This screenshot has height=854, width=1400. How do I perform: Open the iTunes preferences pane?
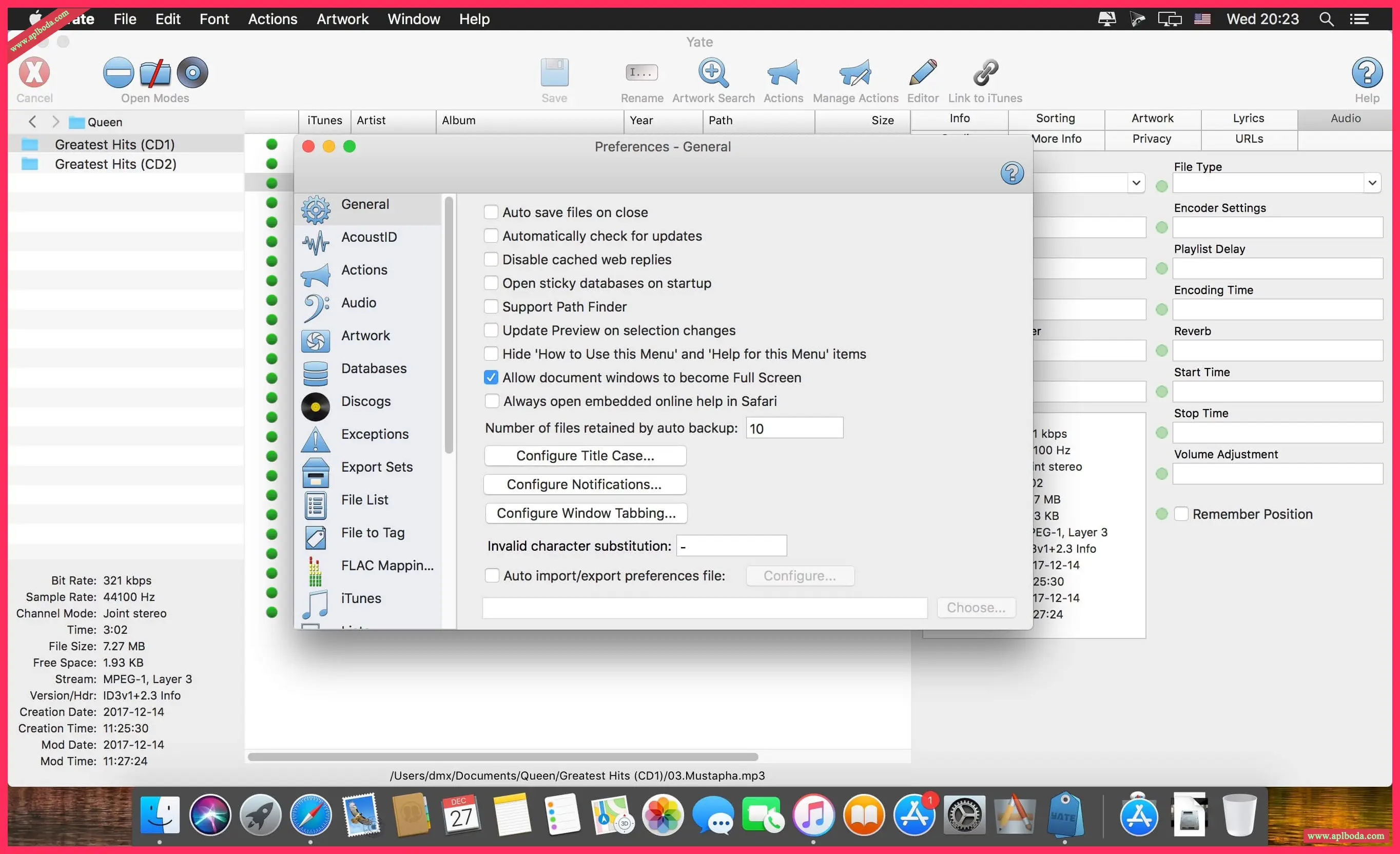[367, 604]
